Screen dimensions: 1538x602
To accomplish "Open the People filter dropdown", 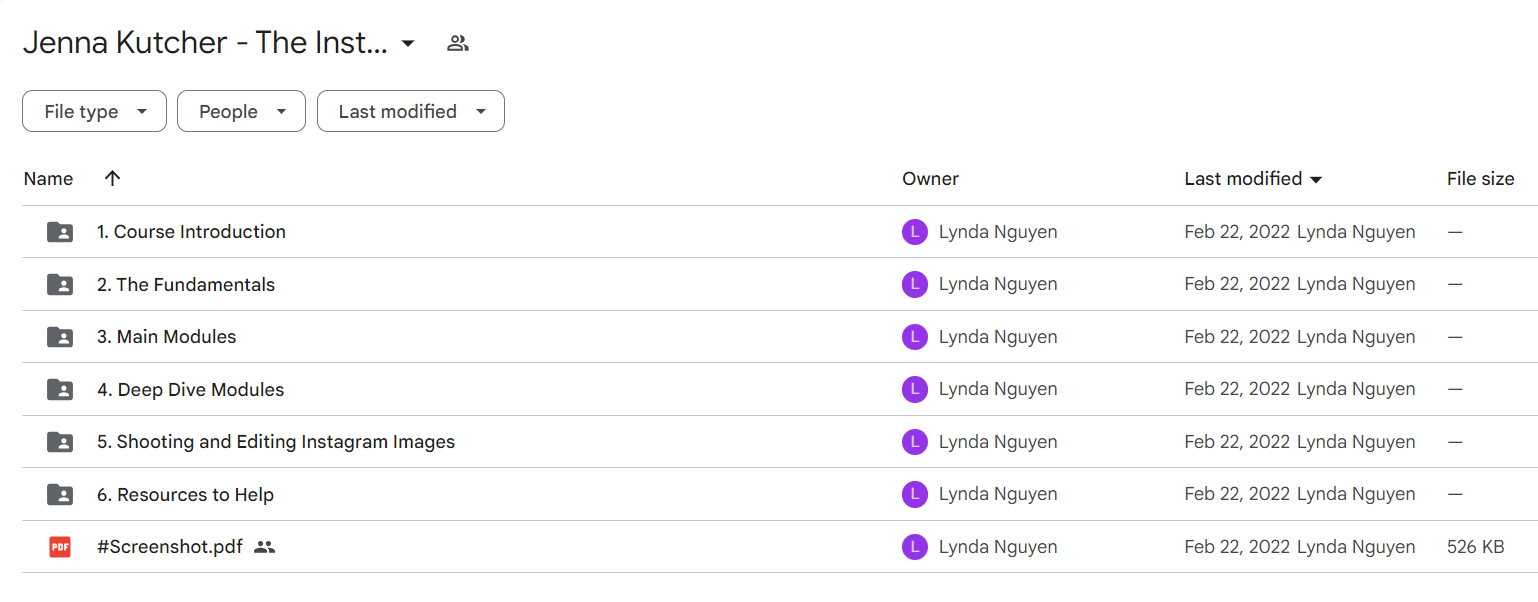I will click(241, 111).
